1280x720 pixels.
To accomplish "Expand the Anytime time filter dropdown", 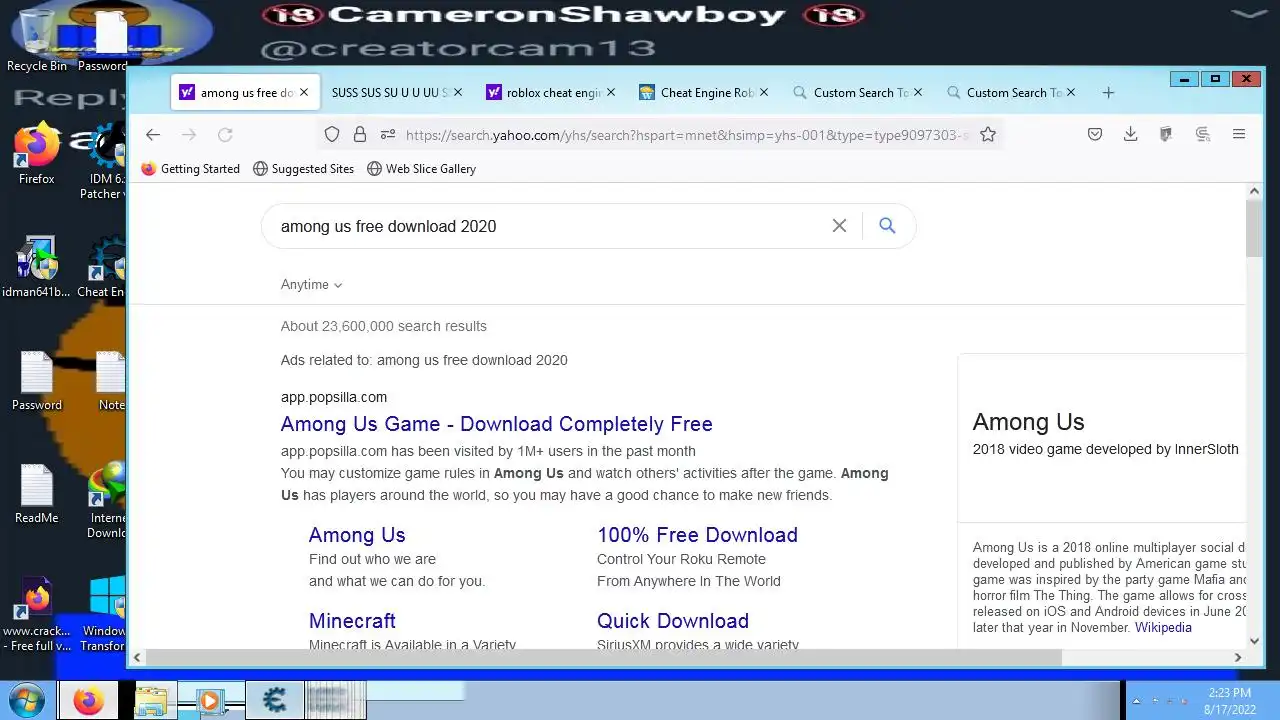I will (312, 285).
